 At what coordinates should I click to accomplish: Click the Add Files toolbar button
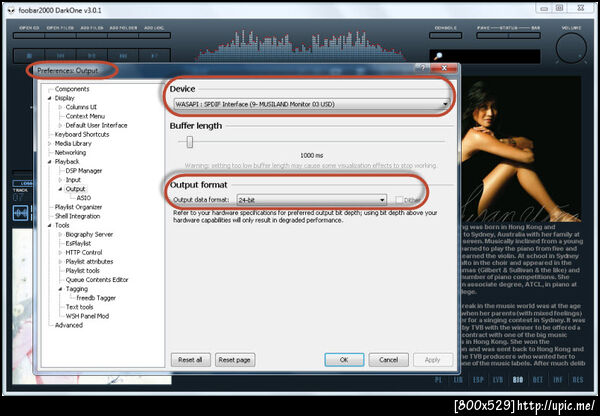point(92,36)
